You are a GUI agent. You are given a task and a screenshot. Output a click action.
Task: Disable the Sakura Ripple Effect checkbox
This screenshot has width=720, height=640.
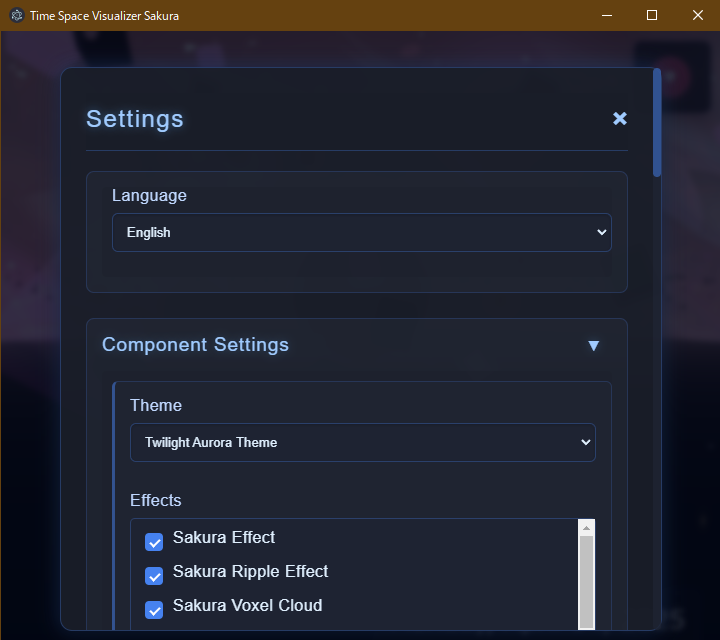(154, 576)
